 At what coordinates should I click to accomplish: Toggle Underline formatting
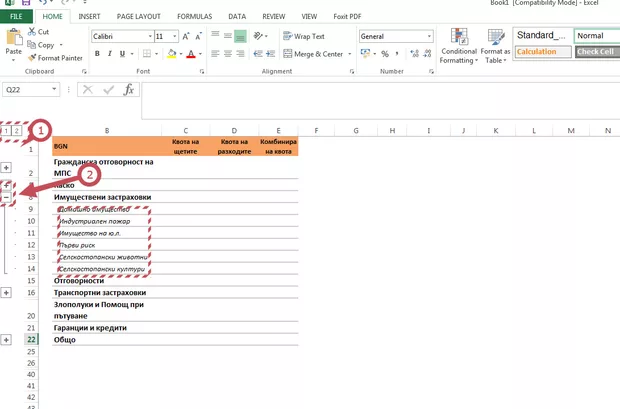pos(122,54)
